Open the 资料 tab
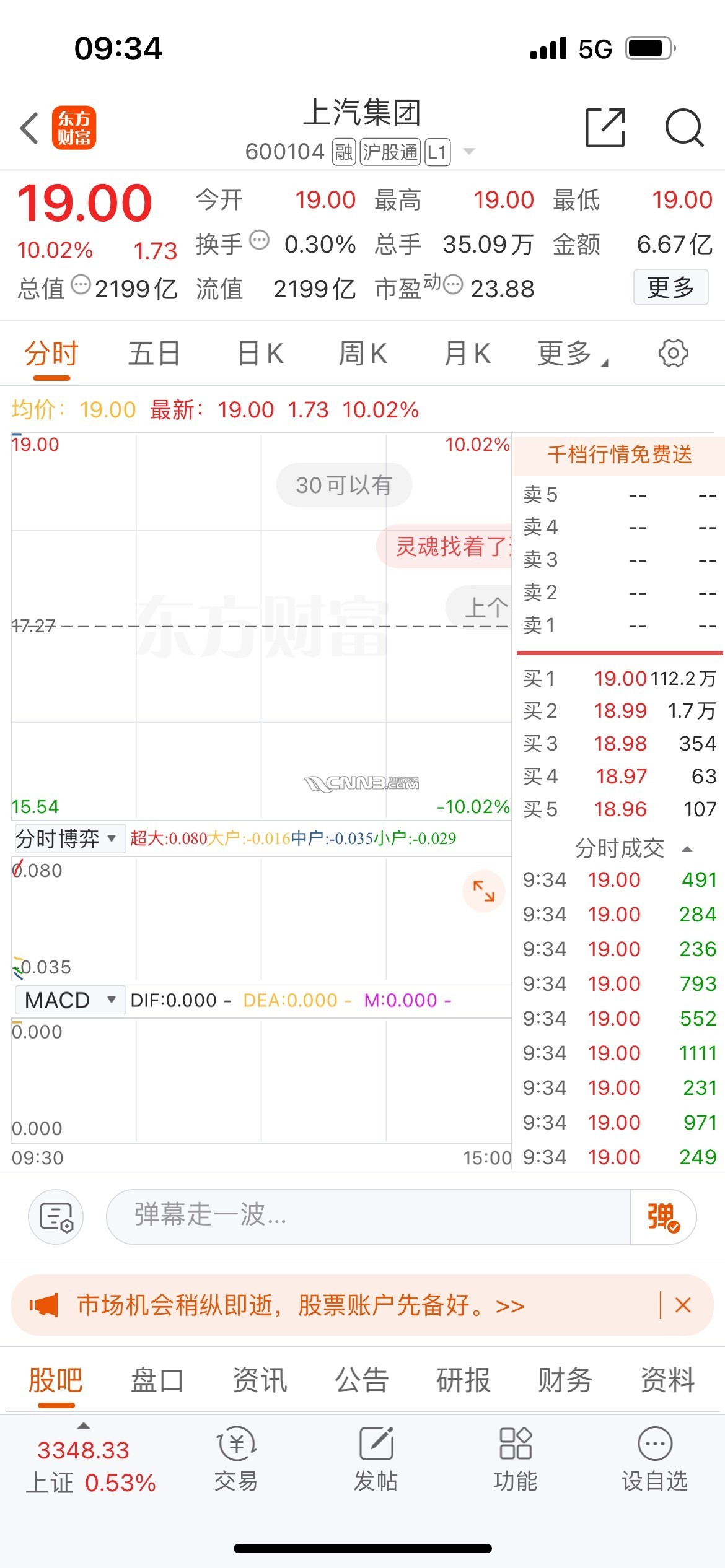 tap(667, 1380)
